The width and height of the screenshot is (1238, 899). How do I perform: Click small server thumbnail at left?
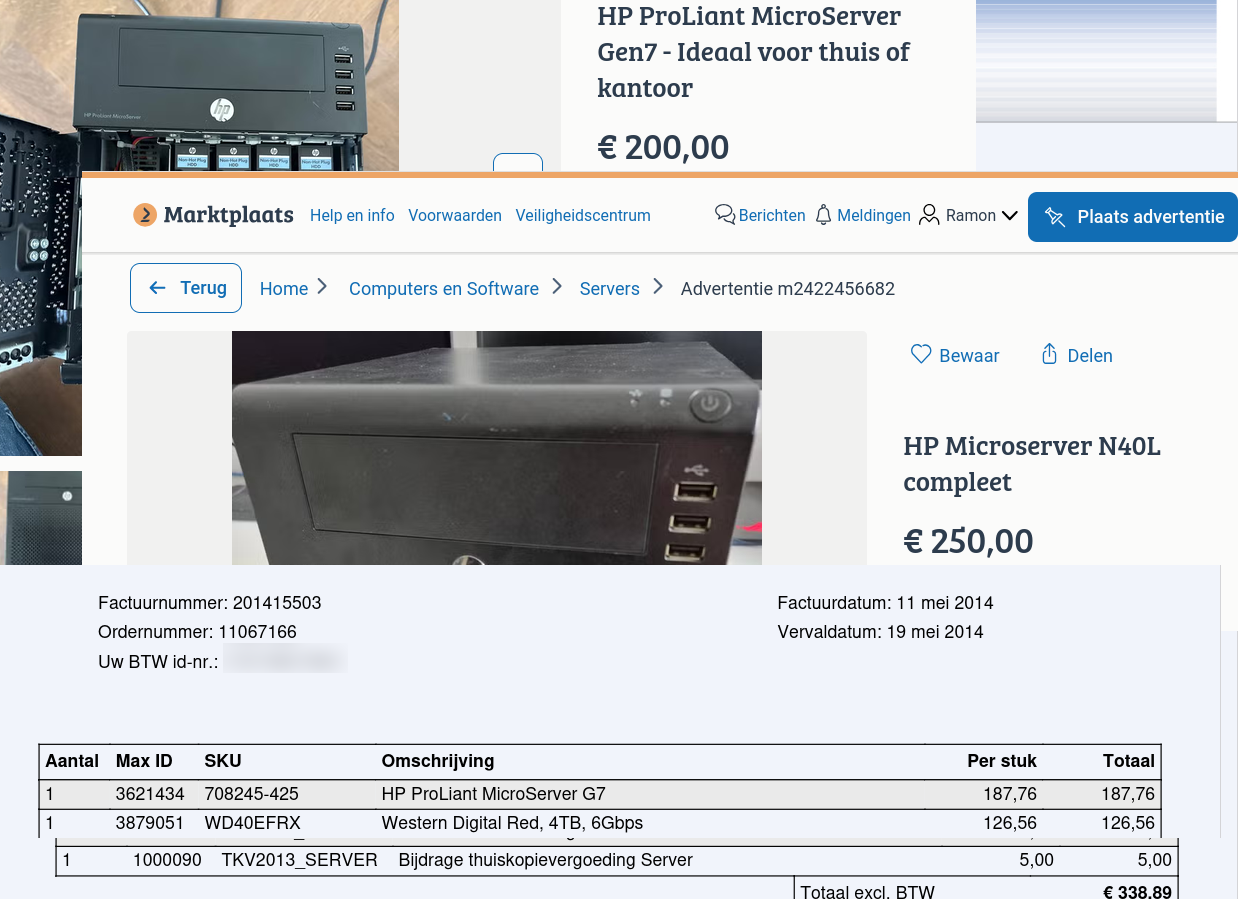[x=41, y=518]
